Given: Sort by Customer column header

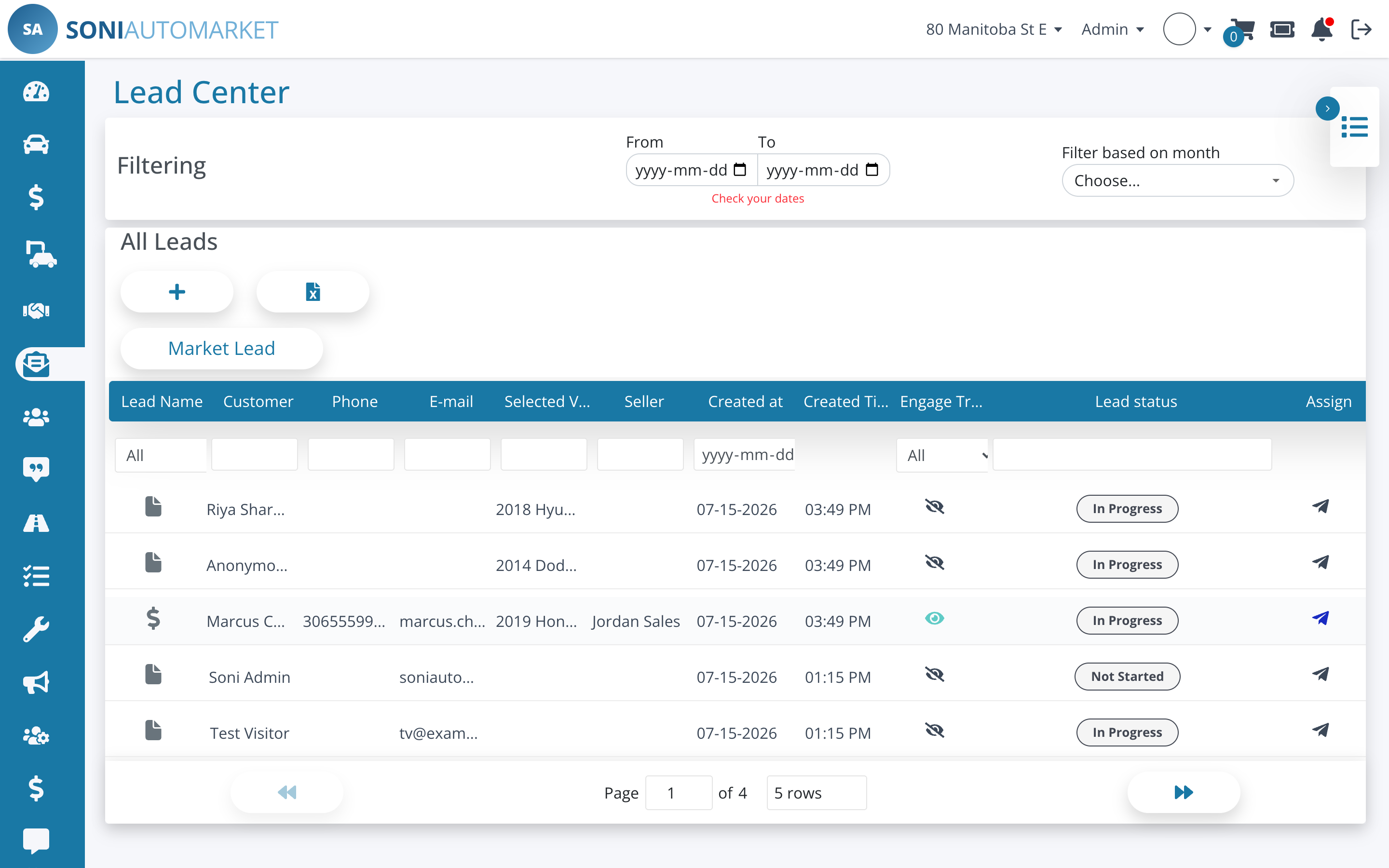Looking at the screenshot, I should click(258, 402).
